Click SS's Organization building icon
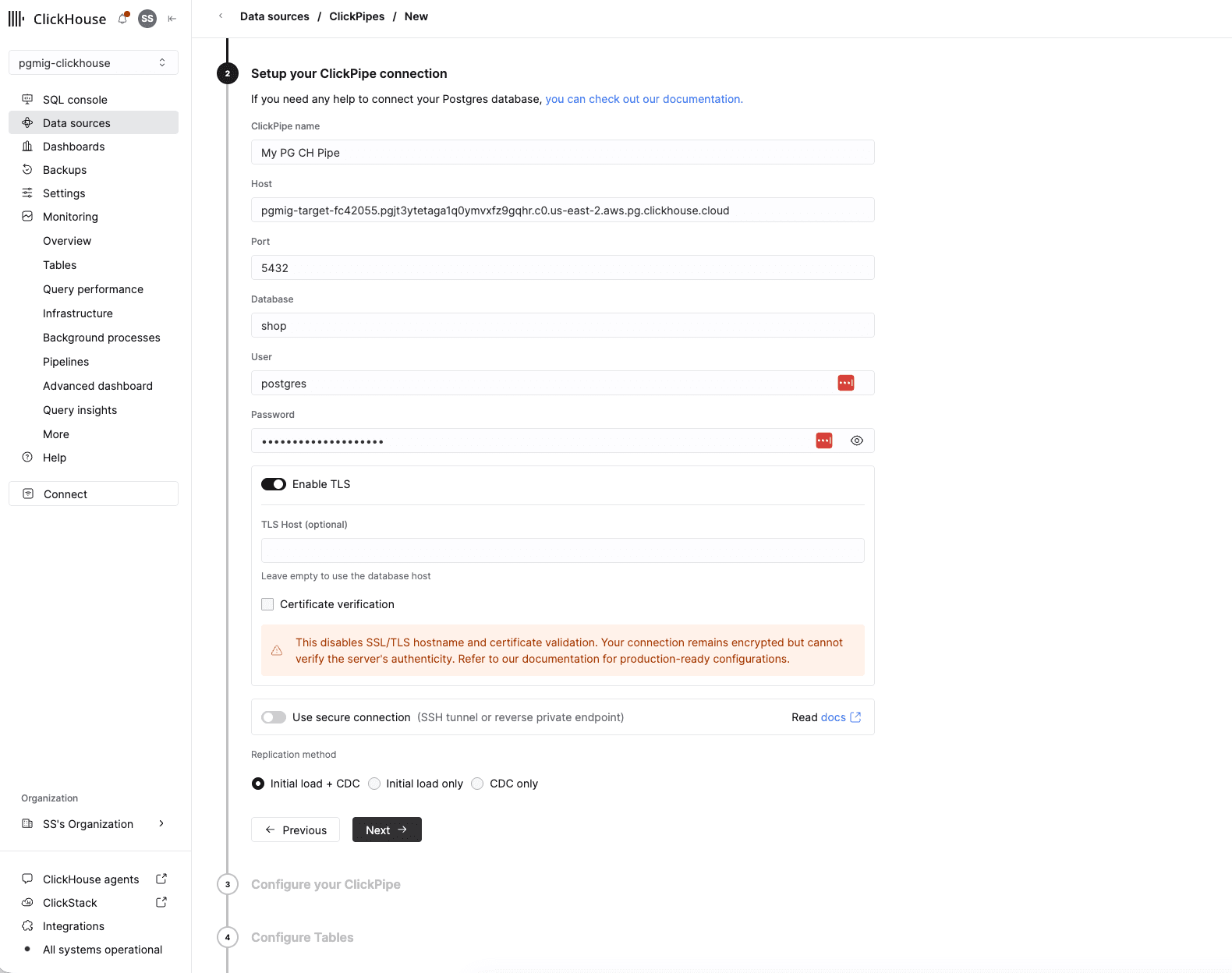 pyautogui.click(x=27, y=823)
